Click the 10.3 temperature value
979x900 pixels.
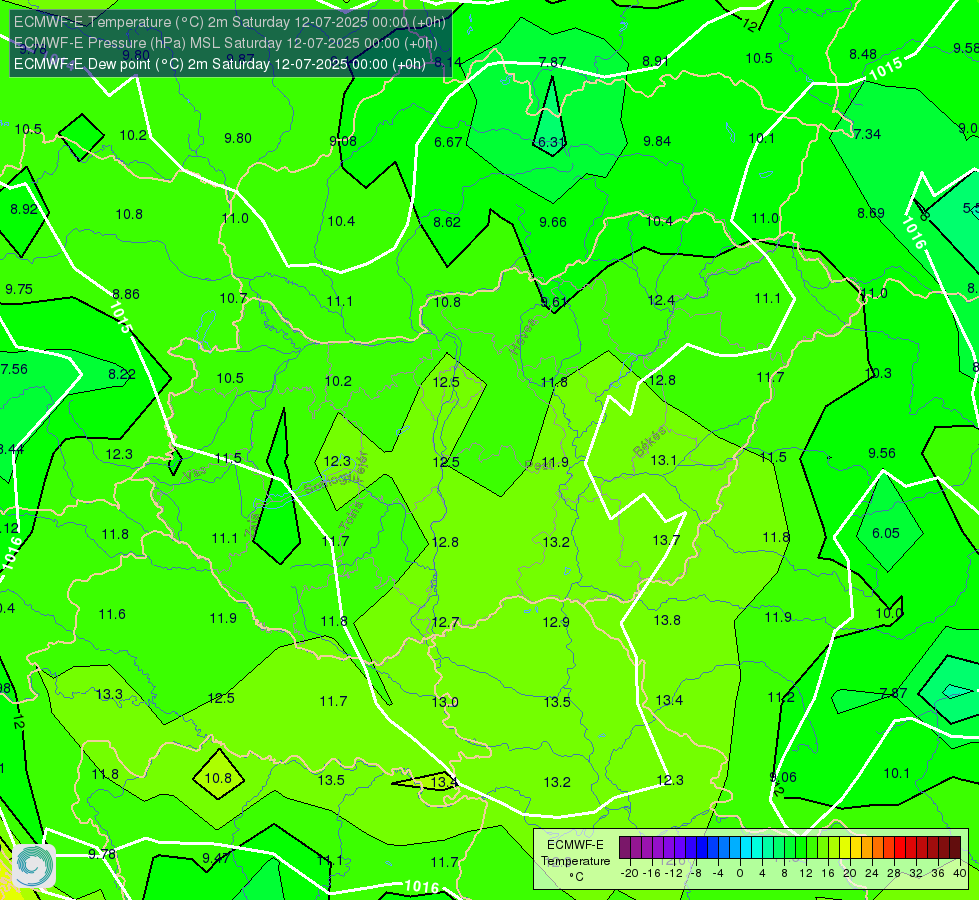click(878, 373)
